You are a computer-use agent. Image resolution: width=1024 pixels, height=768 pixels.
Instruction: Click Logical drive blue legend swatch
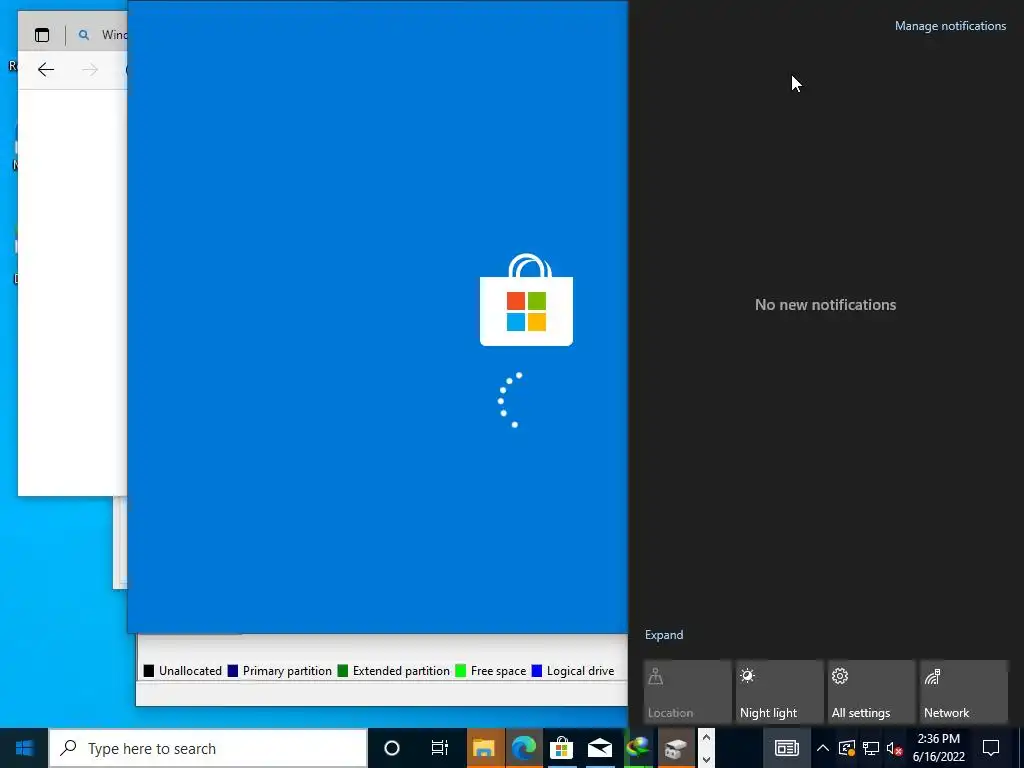pyautogui.click(x=537, y=671)
